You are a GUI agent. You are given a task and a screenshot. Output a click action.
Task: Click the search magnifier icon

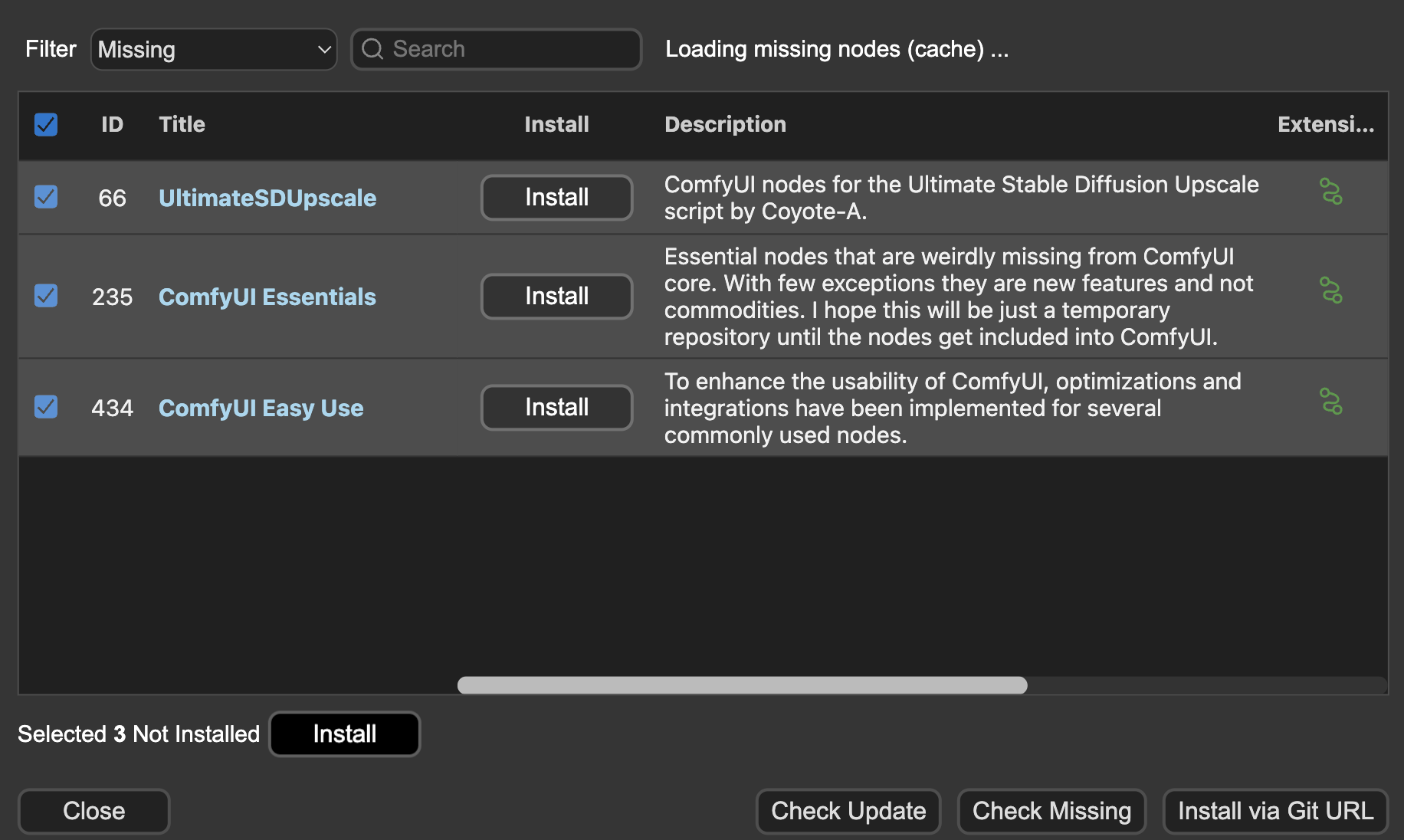tap(372, 49)
